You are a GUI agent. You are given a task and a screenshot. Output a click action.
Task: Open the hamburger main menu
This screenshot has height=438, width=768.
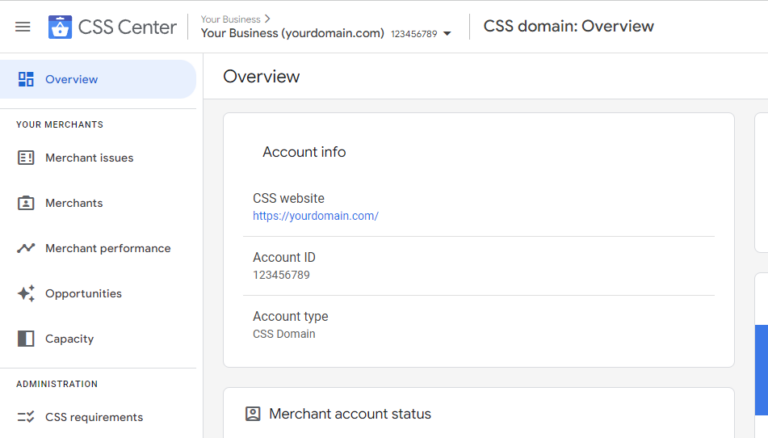click(x=23, y=26)
